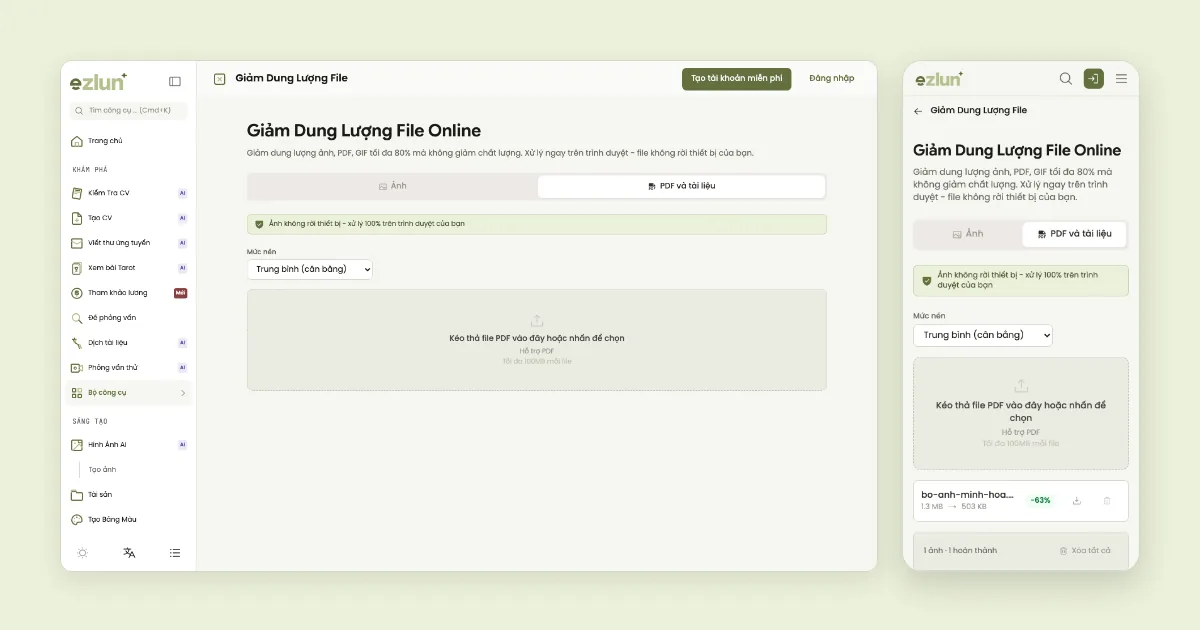This screenshot has height=630, width=1200.
Task: Click "Xóa tất cả" clear all button
Action: [1084, 551]
